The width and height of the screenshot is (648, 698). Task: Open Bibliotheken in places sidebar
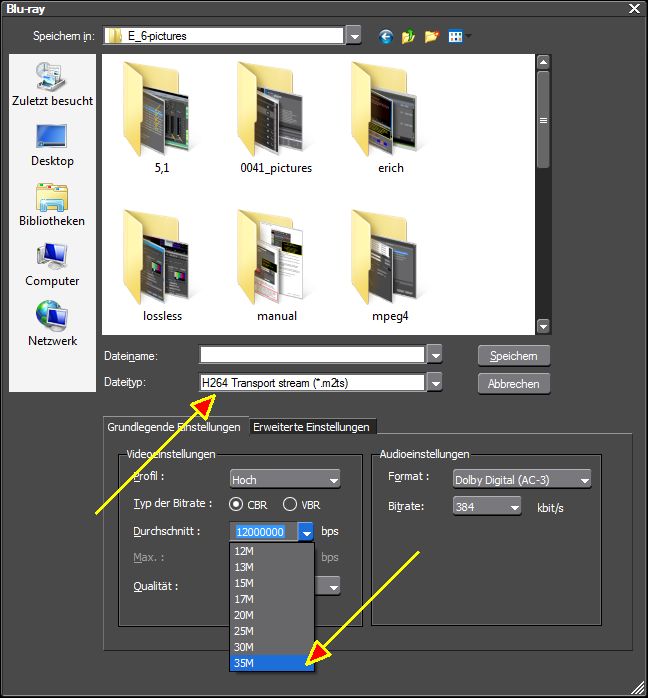click(x=52, y=205)
